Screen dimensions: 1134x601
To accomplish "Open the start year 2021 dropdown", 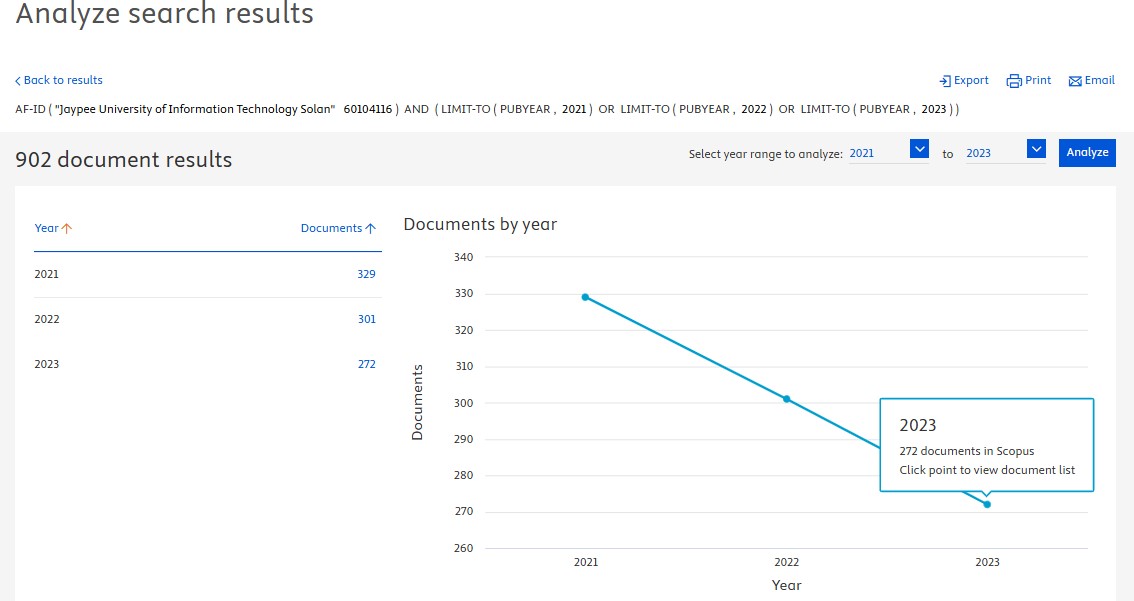I will (x=919, y=150).
